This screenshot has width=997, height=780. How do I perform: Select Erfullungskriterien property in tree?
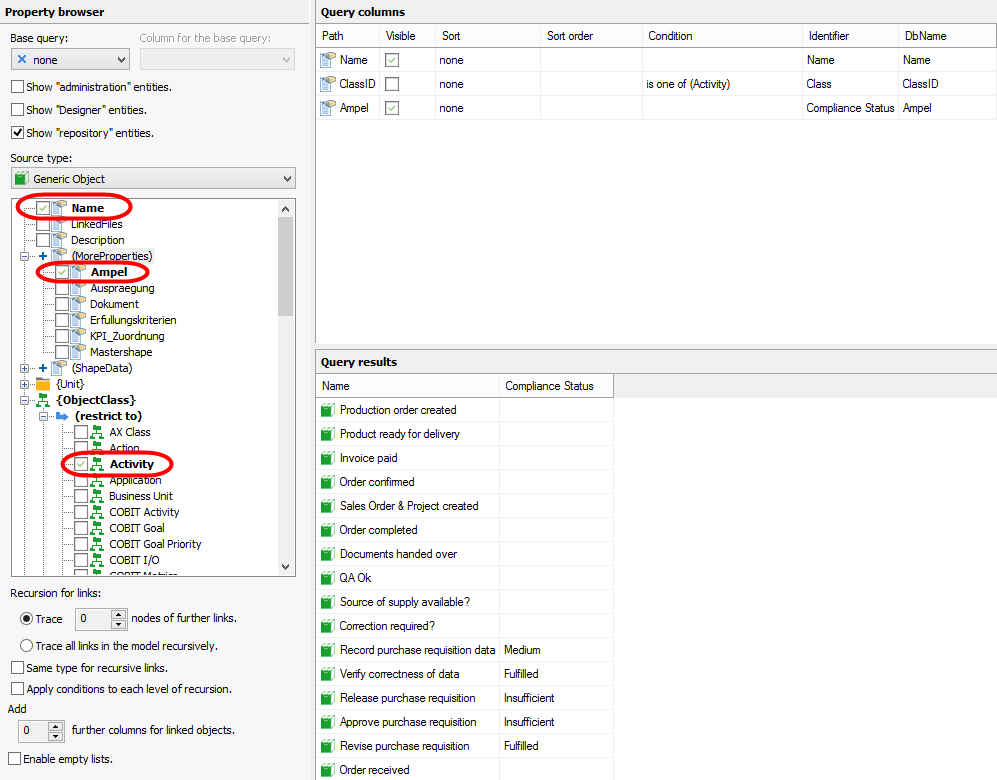click(133, 320)
